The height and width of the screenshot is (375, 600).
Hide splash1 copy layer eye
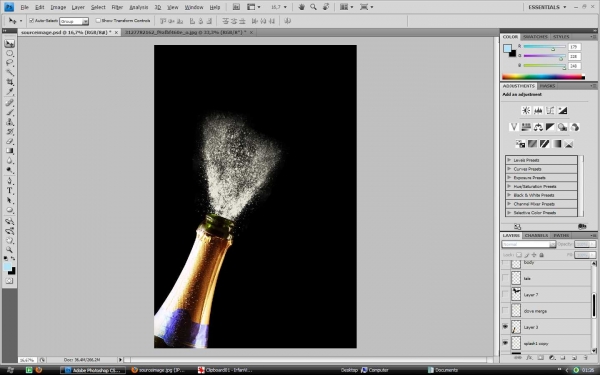pos(505,343)
